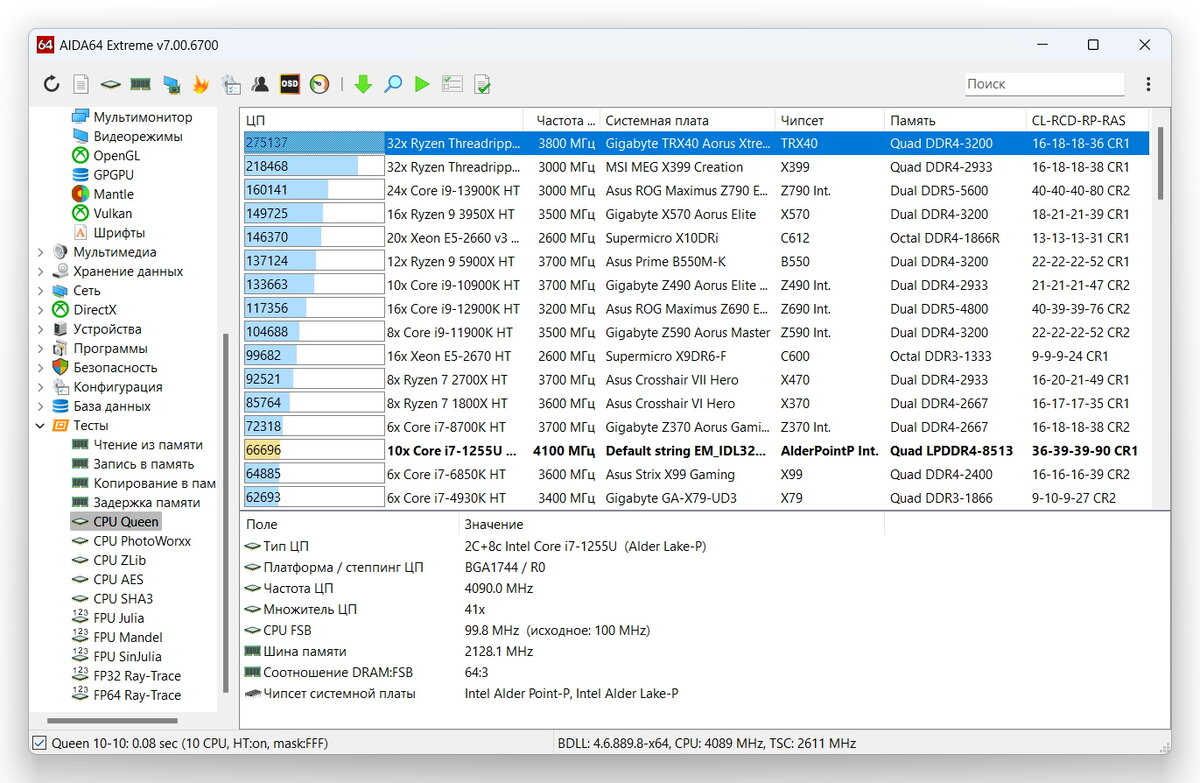This screenshot has width=1200, height=783.
Task: Select FP32 Ray-Trace benchmark
Action: (137, 676)
